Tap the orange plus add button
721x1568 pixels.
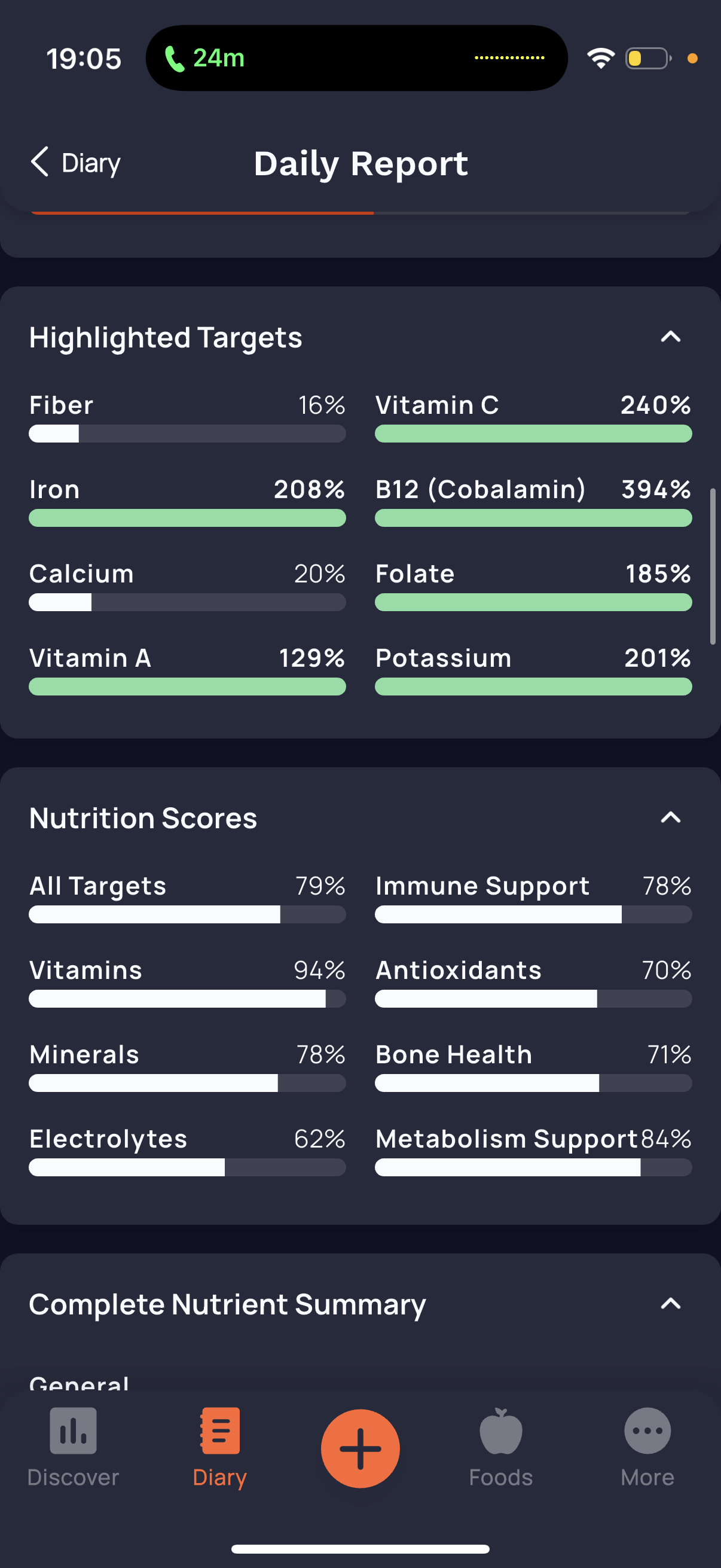click(x=360, y=1448)
